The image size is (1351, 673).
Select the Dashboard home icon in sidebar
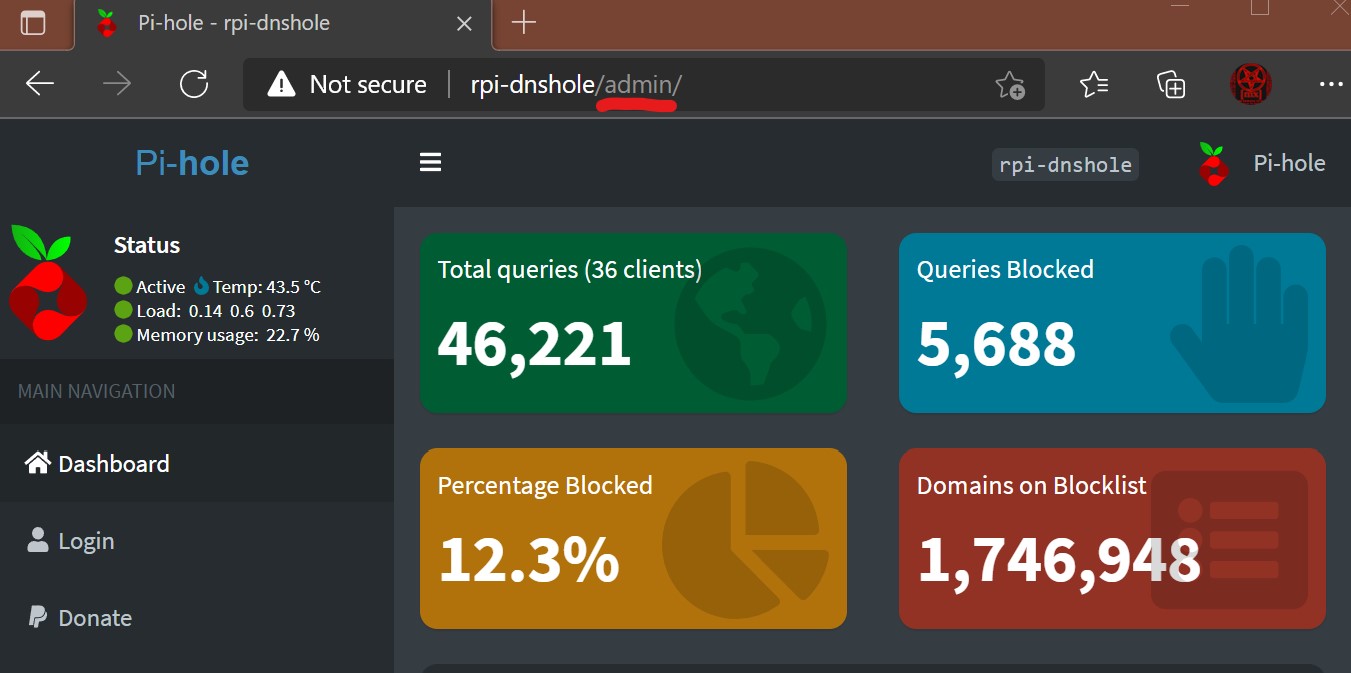coord(37,462)
